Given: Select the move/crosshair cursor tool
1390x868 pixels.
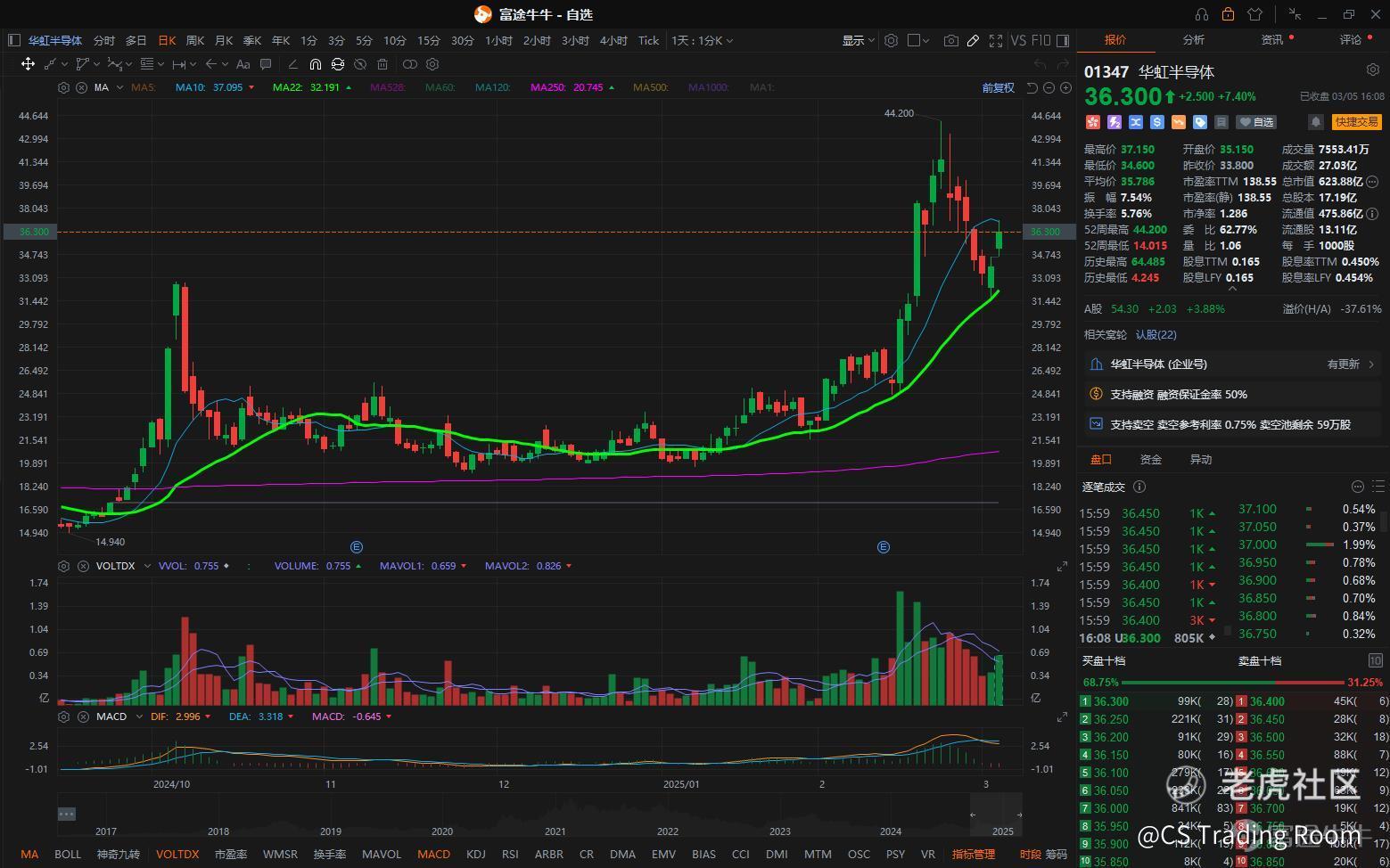Looking at the screenshot, I should click(28, 64).
